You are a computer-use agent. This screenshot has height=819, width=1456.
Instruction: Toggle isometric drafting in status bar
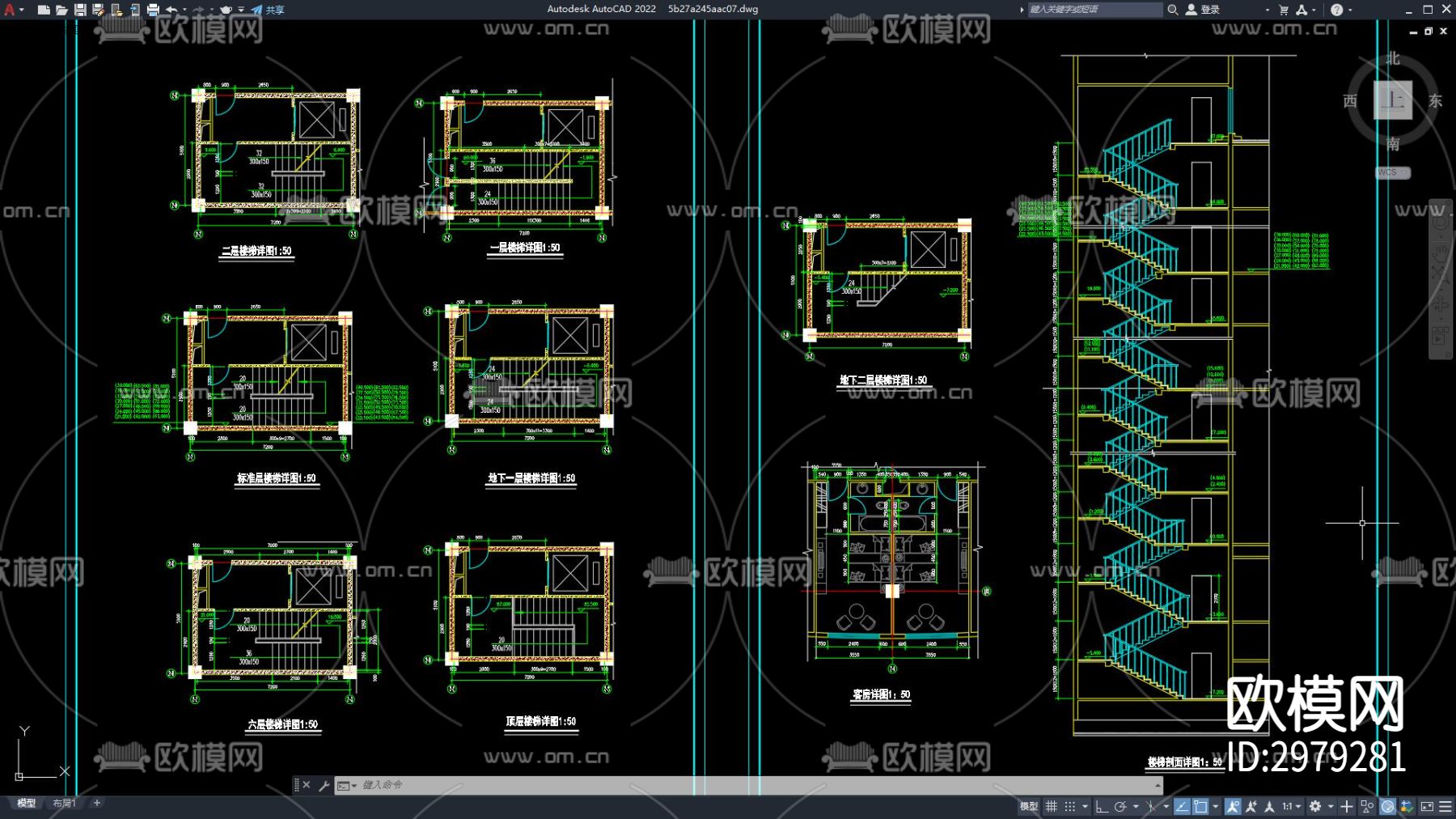(x=1151, y=806)
